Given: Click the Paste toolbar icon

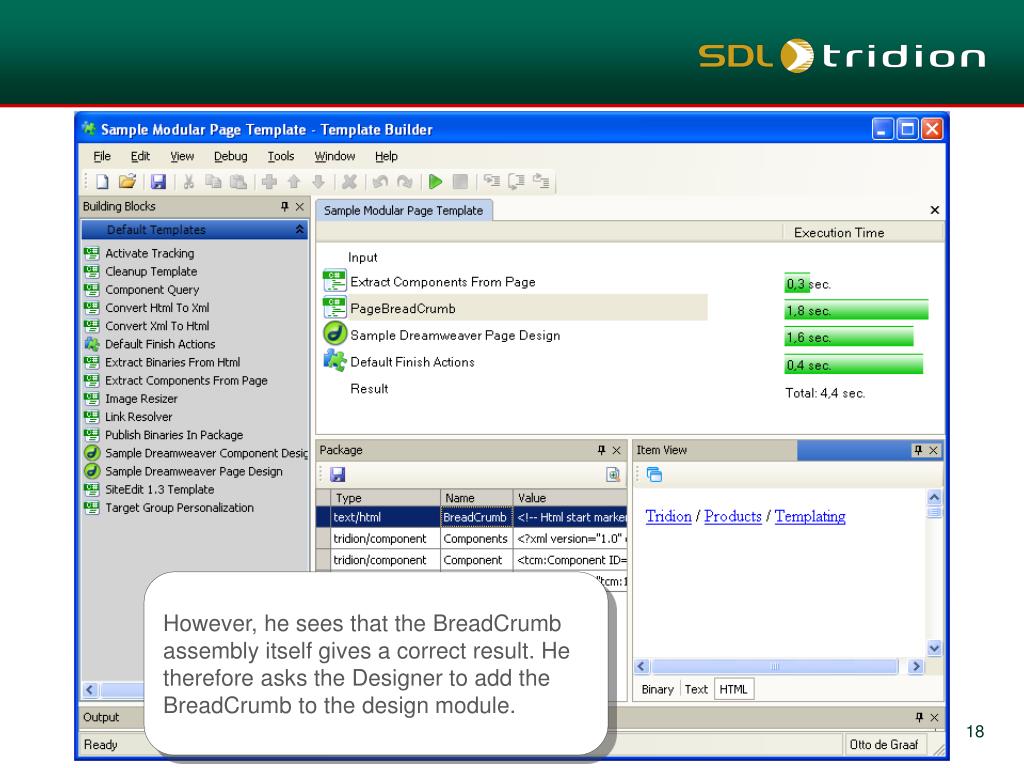Looking at the screenshot, I should click(238, 182).
